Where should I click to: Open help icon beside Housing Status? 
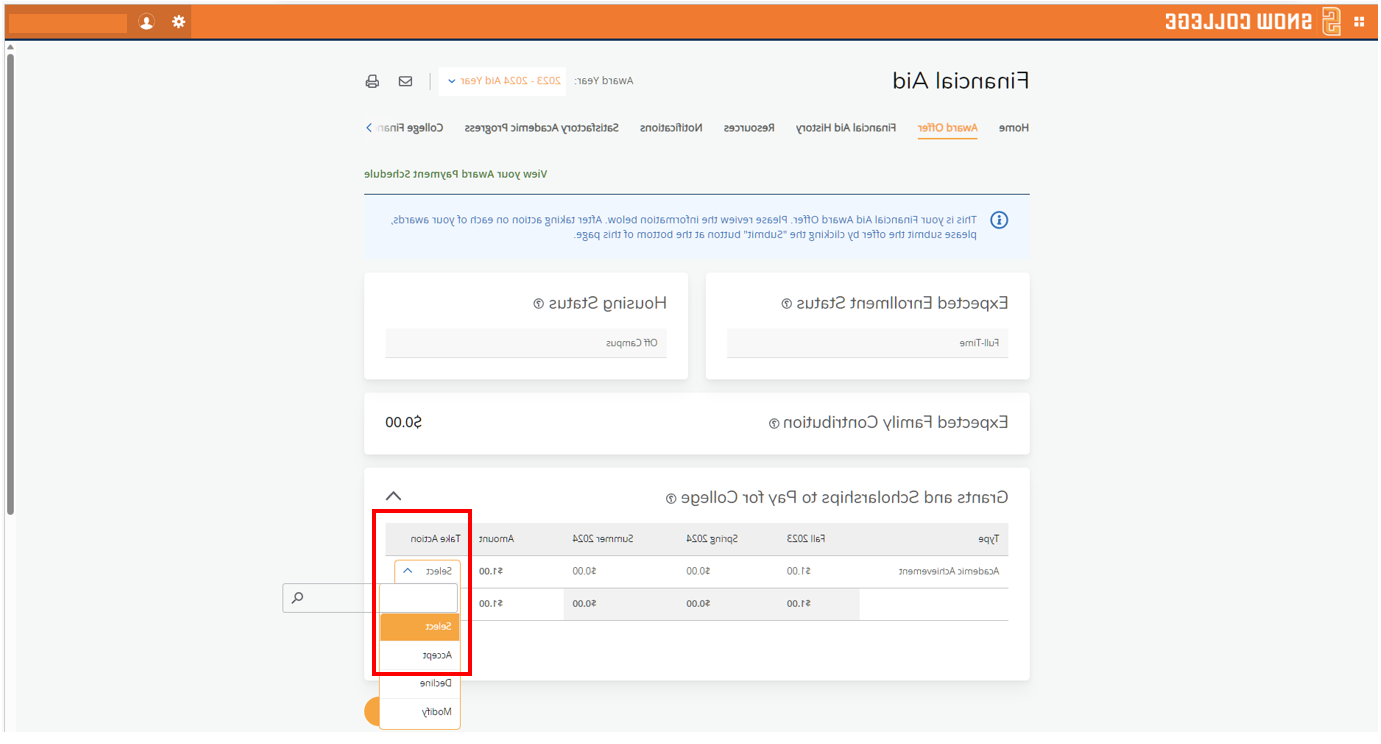click(x=538, y=303)
